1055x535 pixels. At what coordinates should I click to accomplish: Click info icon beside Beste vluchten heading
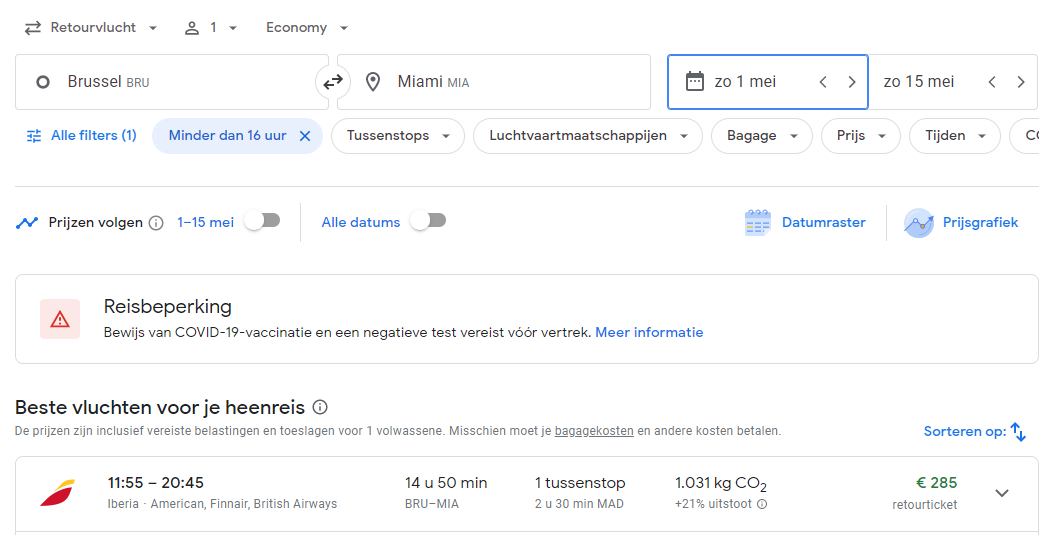pyautogui.click(x=320, y=407)
